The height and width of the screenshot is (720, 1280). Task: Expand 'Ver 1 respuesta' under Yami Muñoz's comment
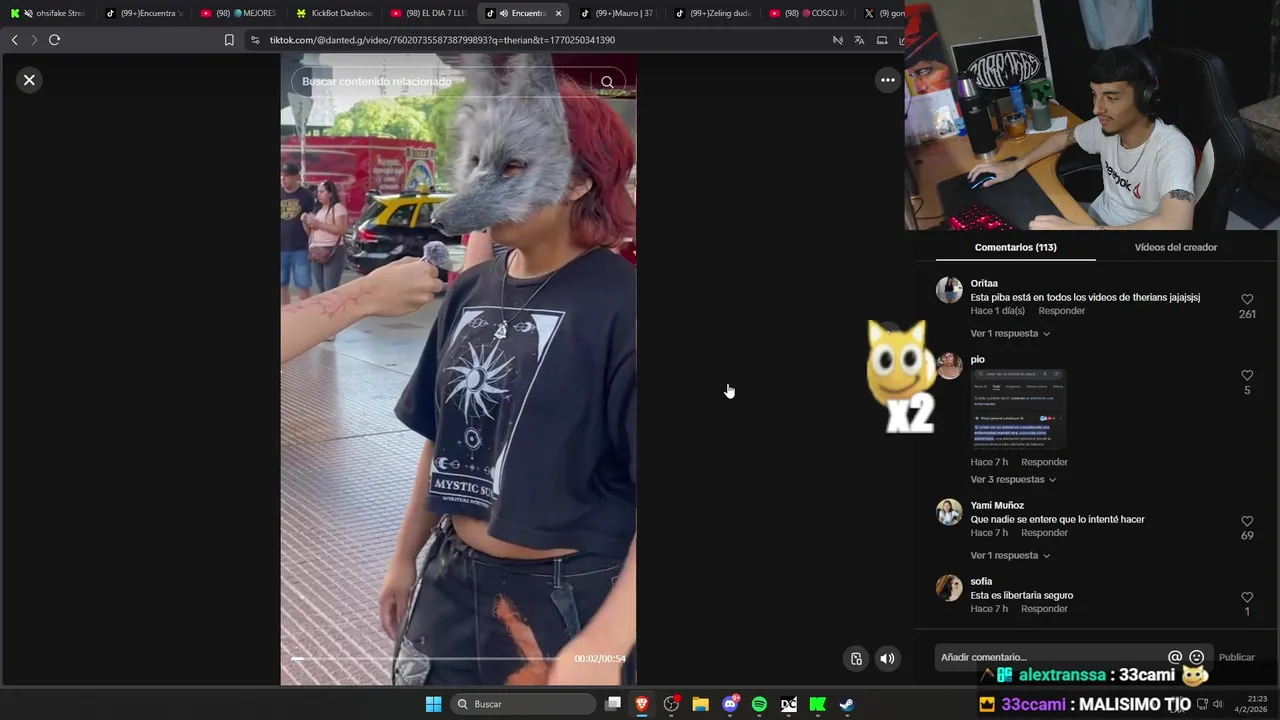pyautogui.click(x=1010, y=555)
